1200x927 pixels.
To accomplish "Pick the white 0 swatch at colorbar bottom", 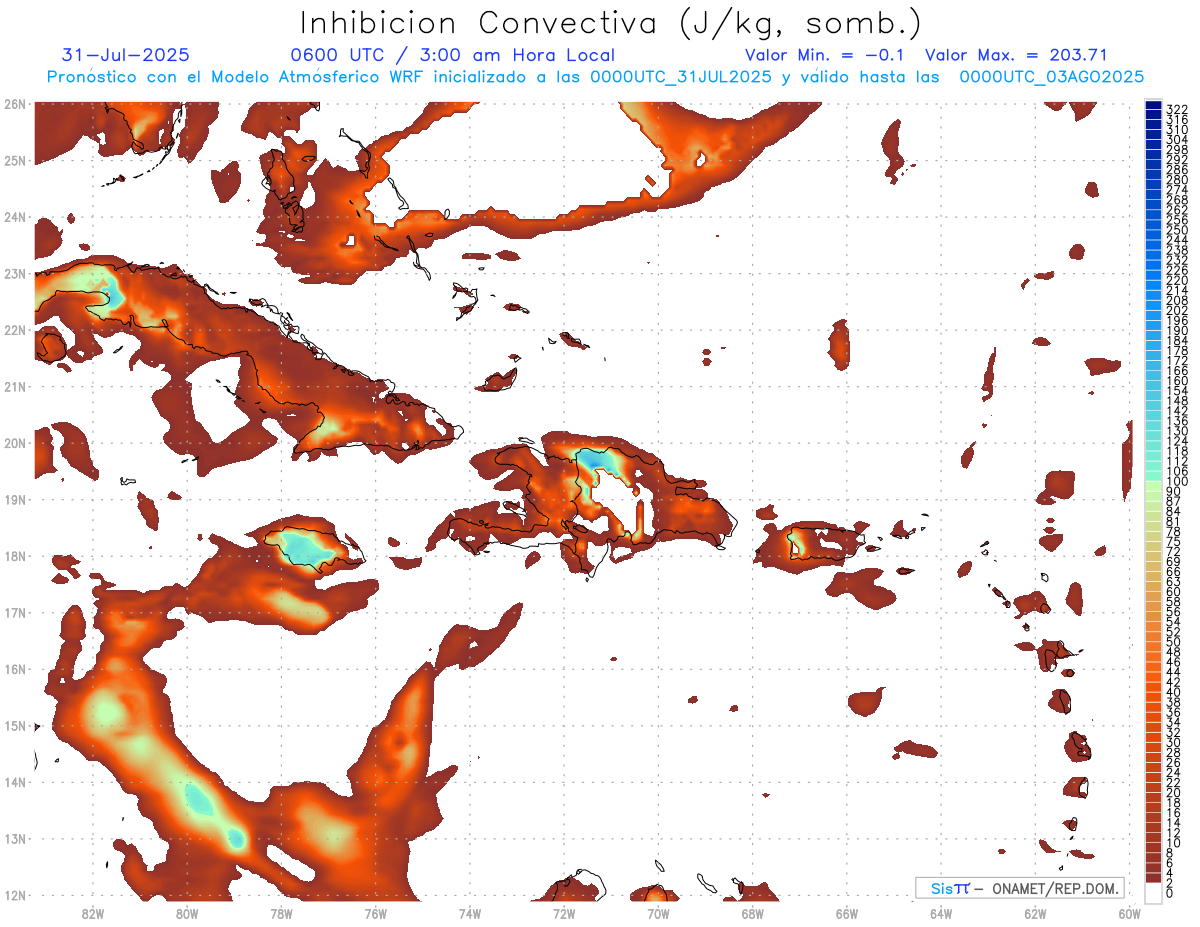I will 1153,893.
